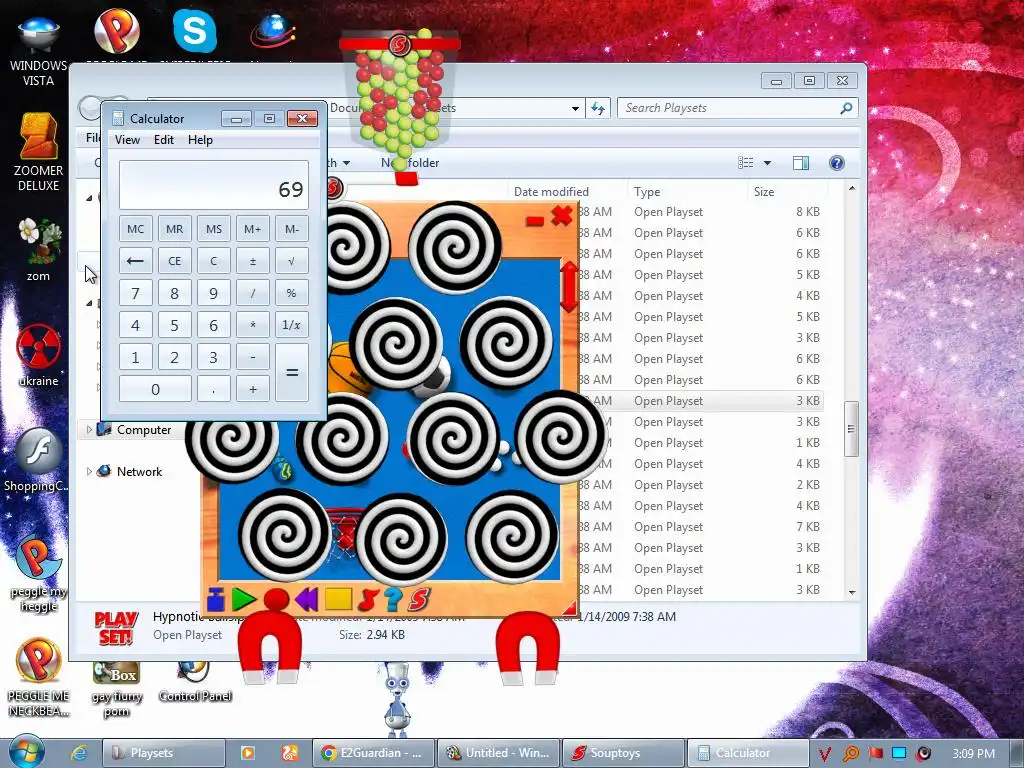Click the Internet Explorer icon on the taskbar

[79, 753]
